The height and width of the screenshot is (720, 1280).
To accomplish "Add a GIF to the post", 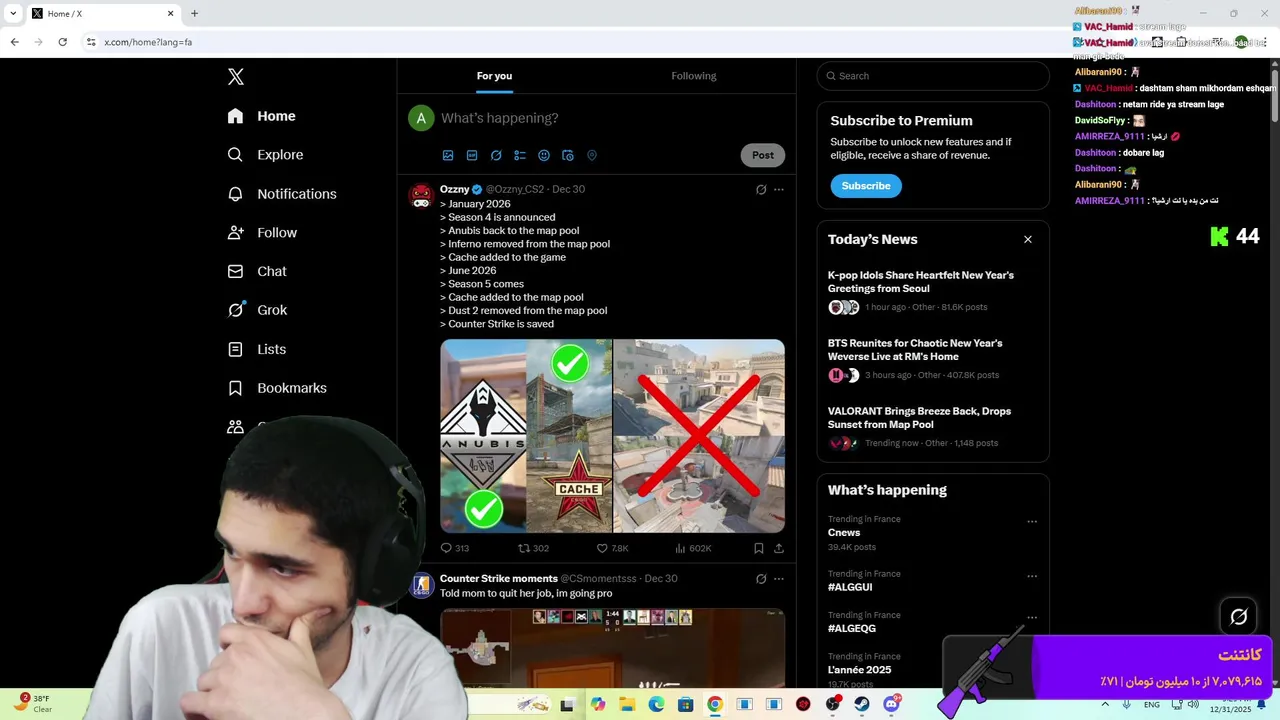I will [472, 155].
